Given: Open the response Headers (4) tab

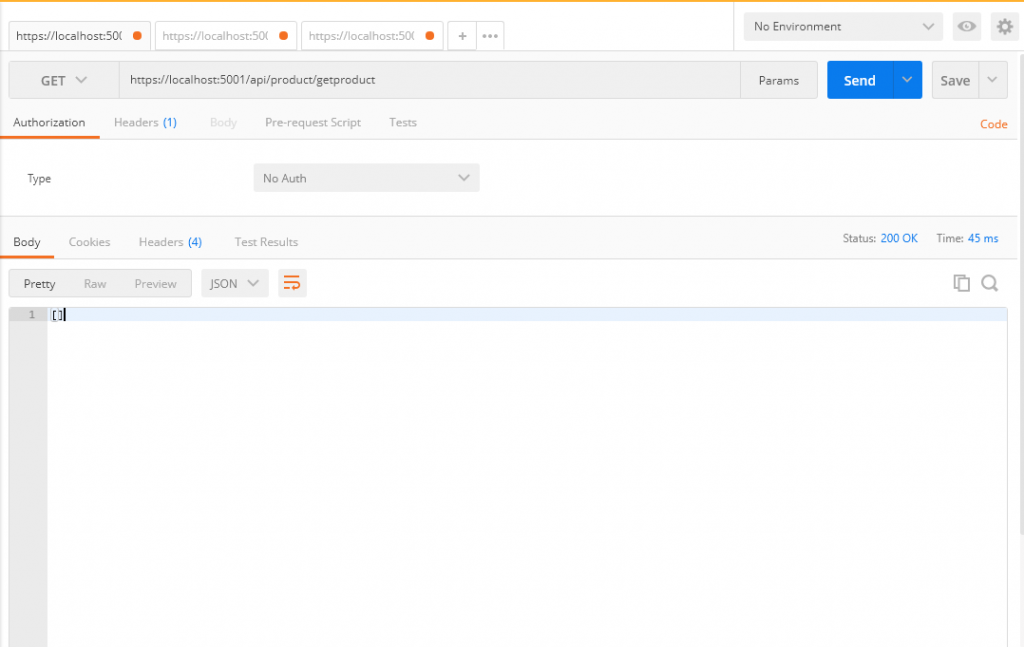Looking at the screenshot, I should pos(170,242).
